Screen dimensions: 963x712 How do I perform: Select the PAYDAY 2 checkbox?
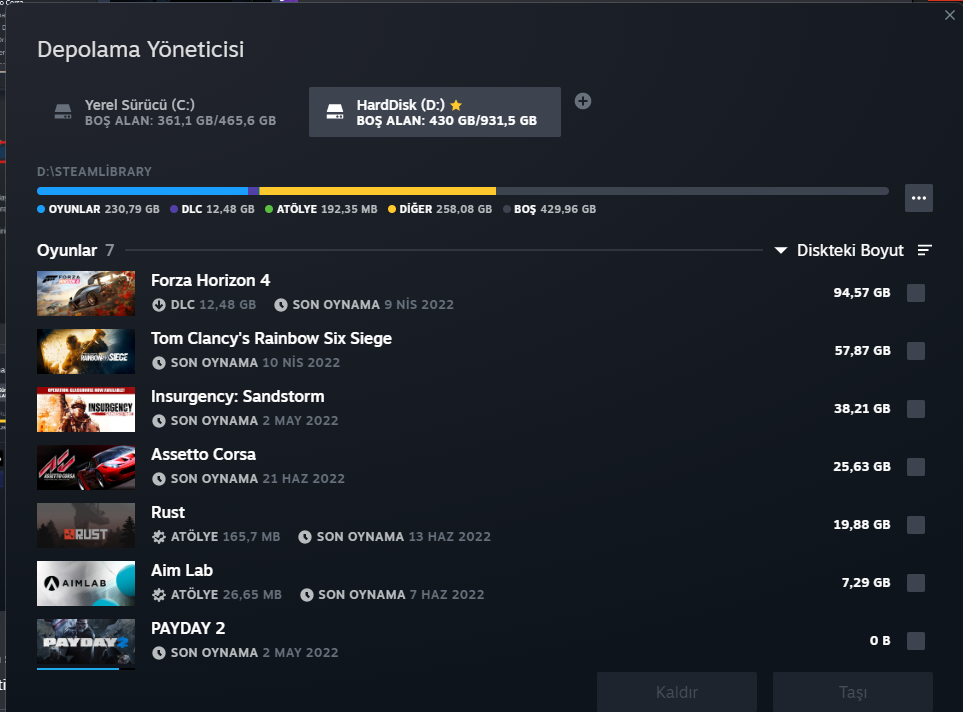pos(916,641)
